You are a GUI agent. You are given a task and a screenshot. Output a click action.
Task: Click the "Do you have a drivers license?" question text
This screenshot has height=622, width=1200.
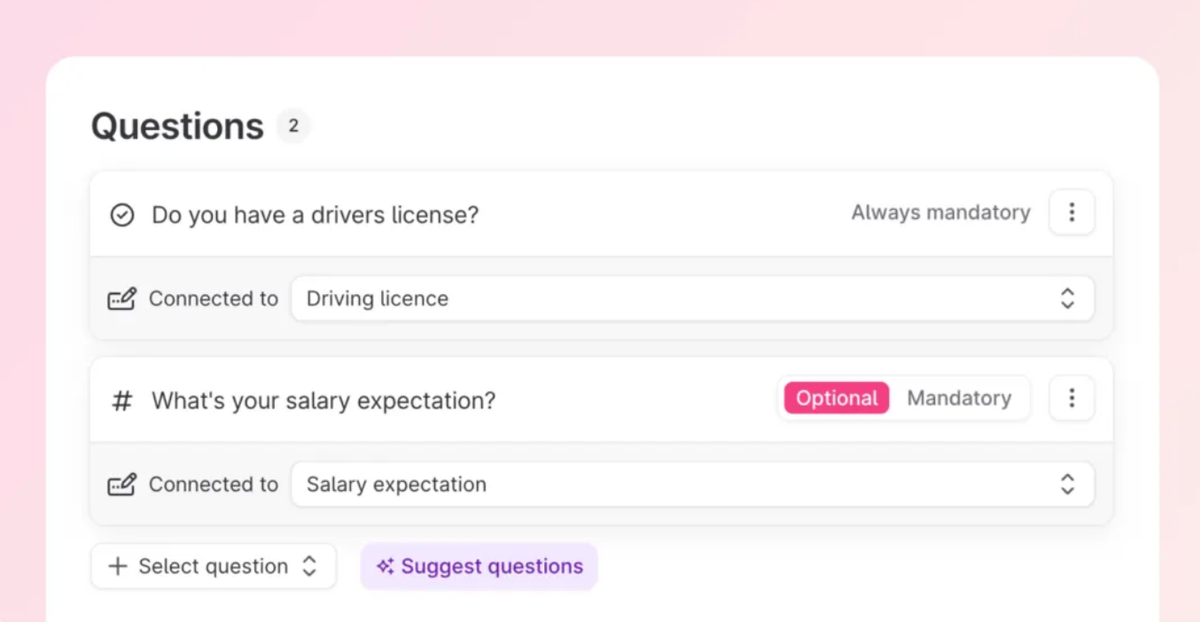coord(315,215)
